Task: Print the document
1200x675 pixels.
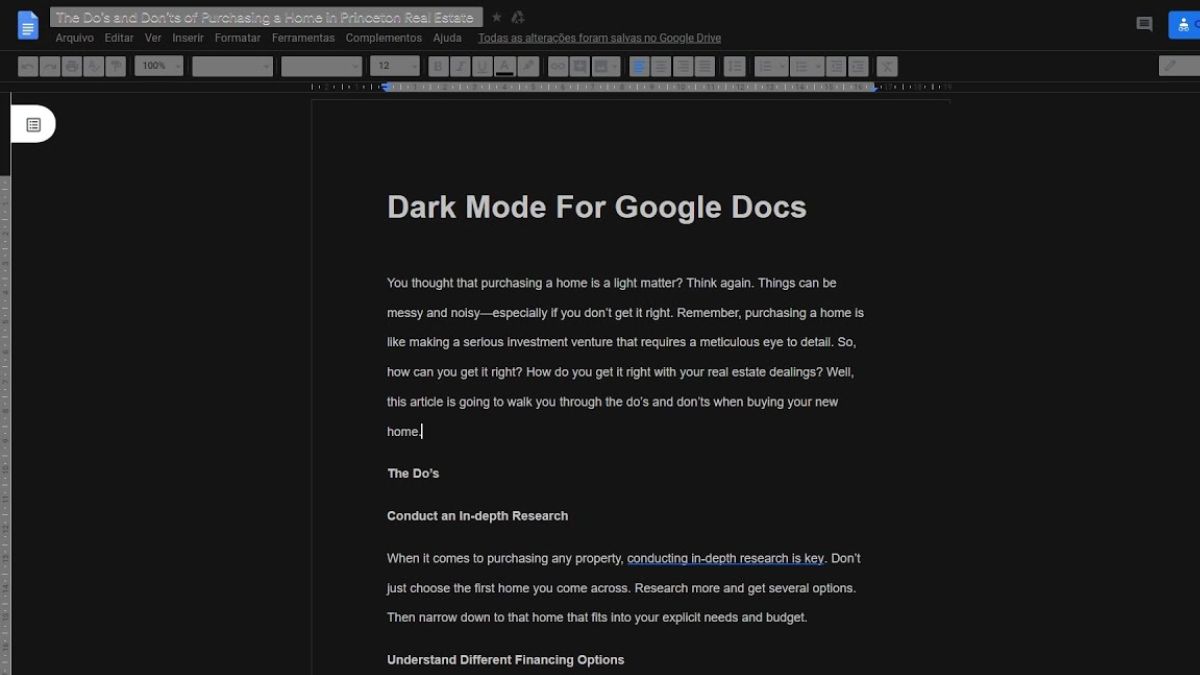Action: point(72,66)
